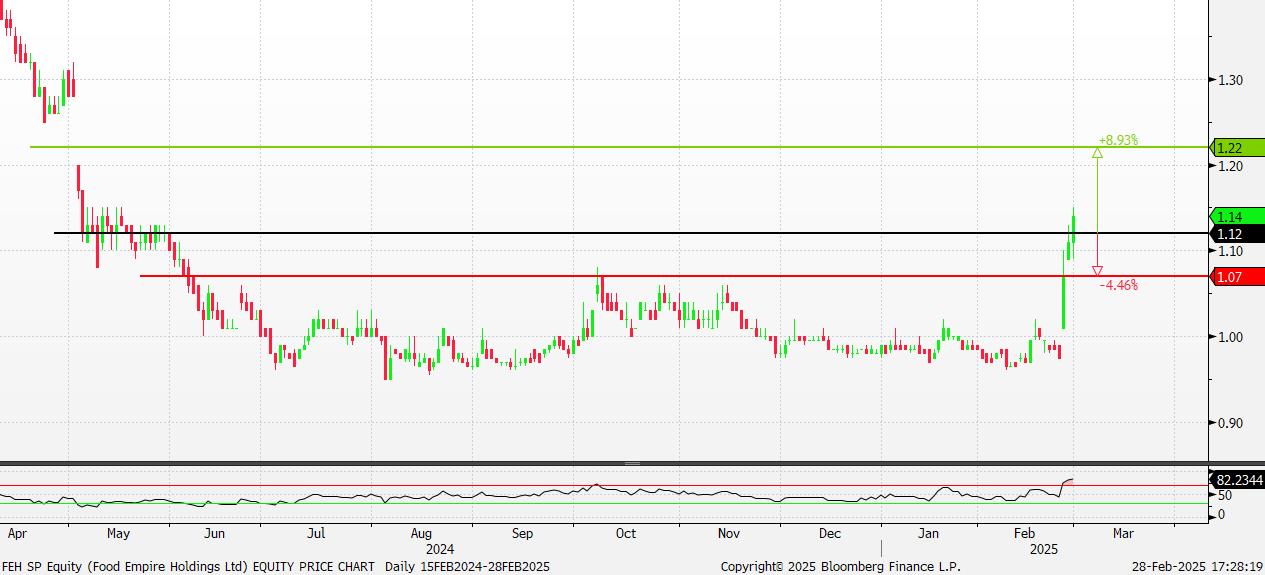Click the Apr month label on time axis
Image resolution: width=1265 pixels, height=575 pixels.
[x=17, y=534]
